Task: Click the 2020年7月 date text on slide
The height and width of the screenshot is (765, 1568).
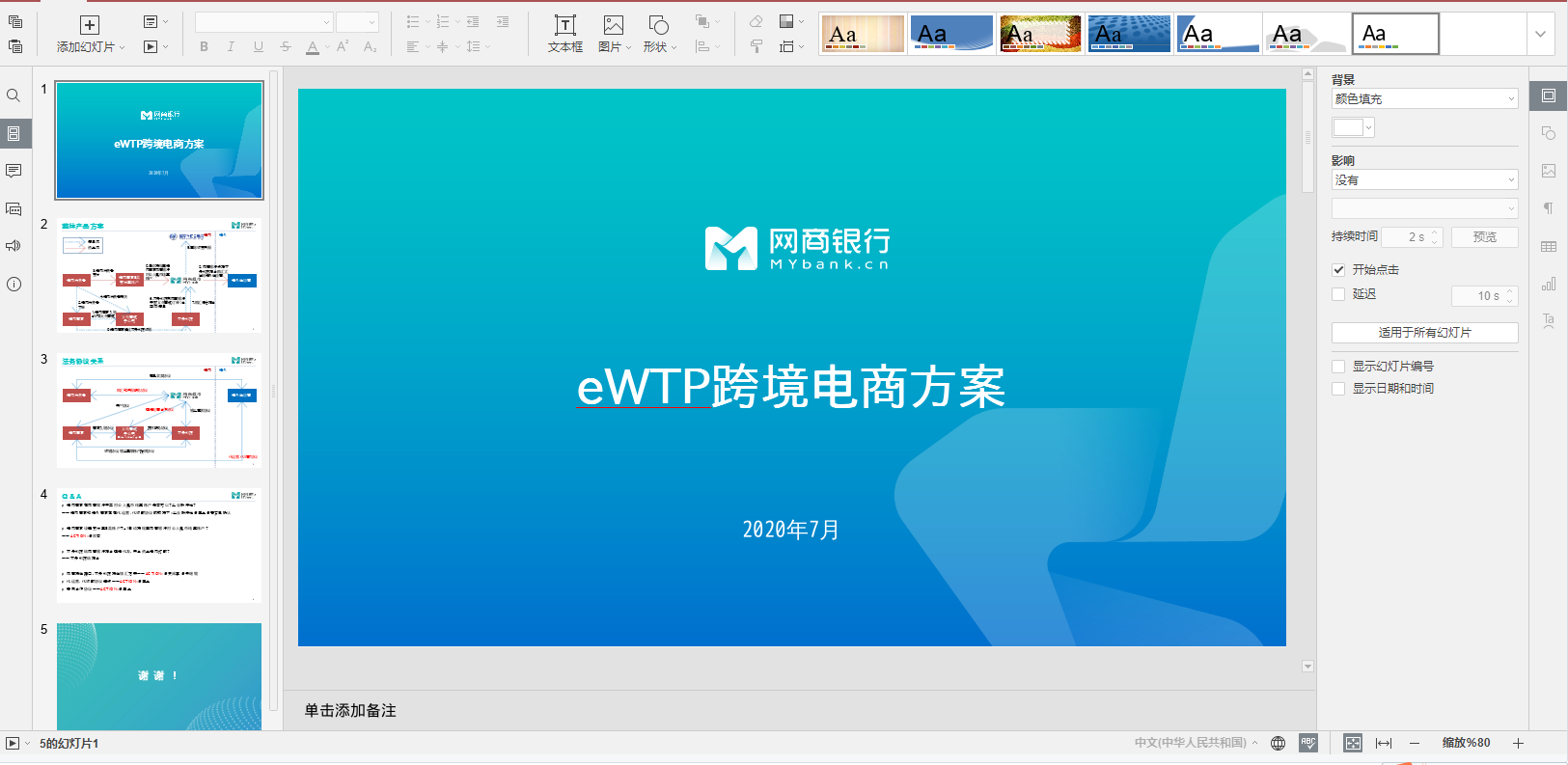Action: point(791,529)
